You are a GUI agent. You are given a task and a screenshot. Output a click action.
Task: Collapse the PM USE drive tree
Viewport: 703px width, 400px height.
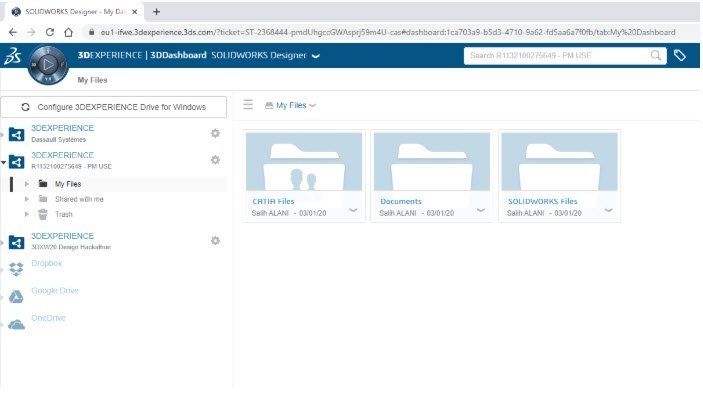[4, 162]
